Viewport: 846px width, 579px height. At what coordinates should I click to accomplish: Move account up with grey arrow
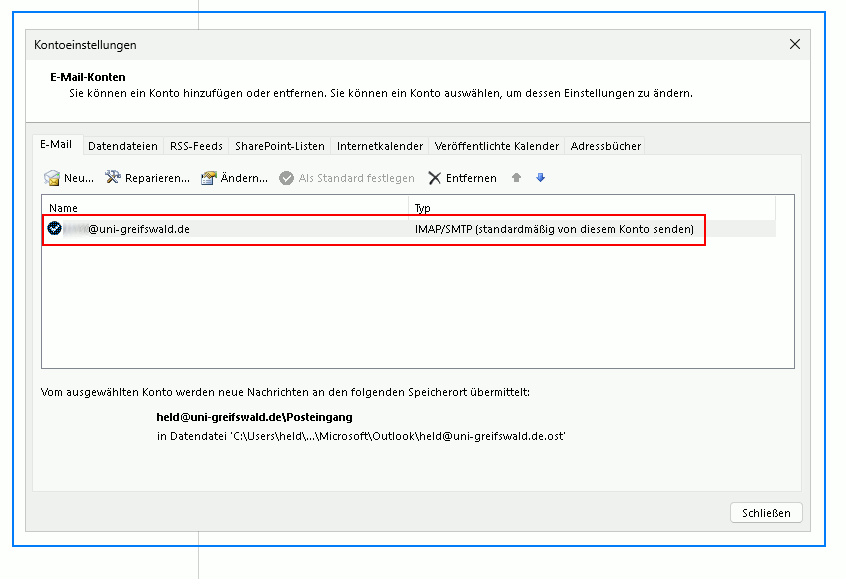click(x=516, y=178)
